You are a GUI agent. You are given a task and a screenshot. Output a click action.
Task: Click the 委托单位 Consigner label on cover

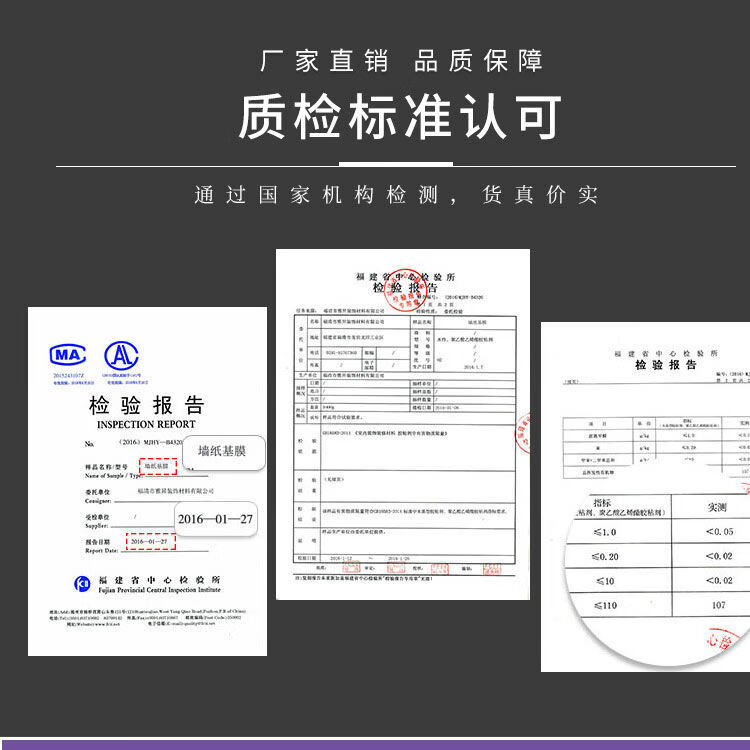point(98,496)
